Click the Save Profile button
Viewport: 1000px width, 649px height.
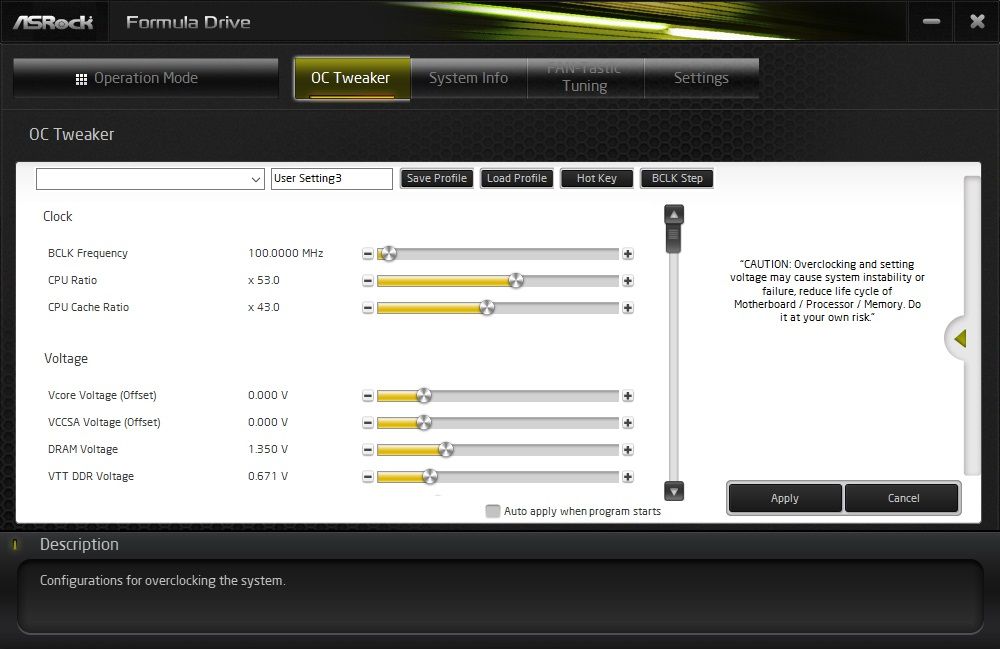tap(437, 179)
